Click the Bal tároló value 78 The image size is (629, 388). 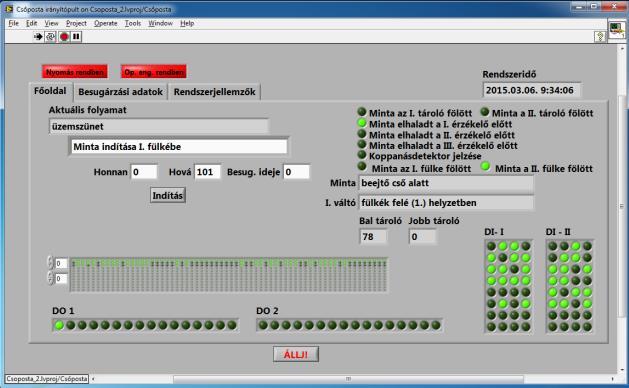pos(373,237)
